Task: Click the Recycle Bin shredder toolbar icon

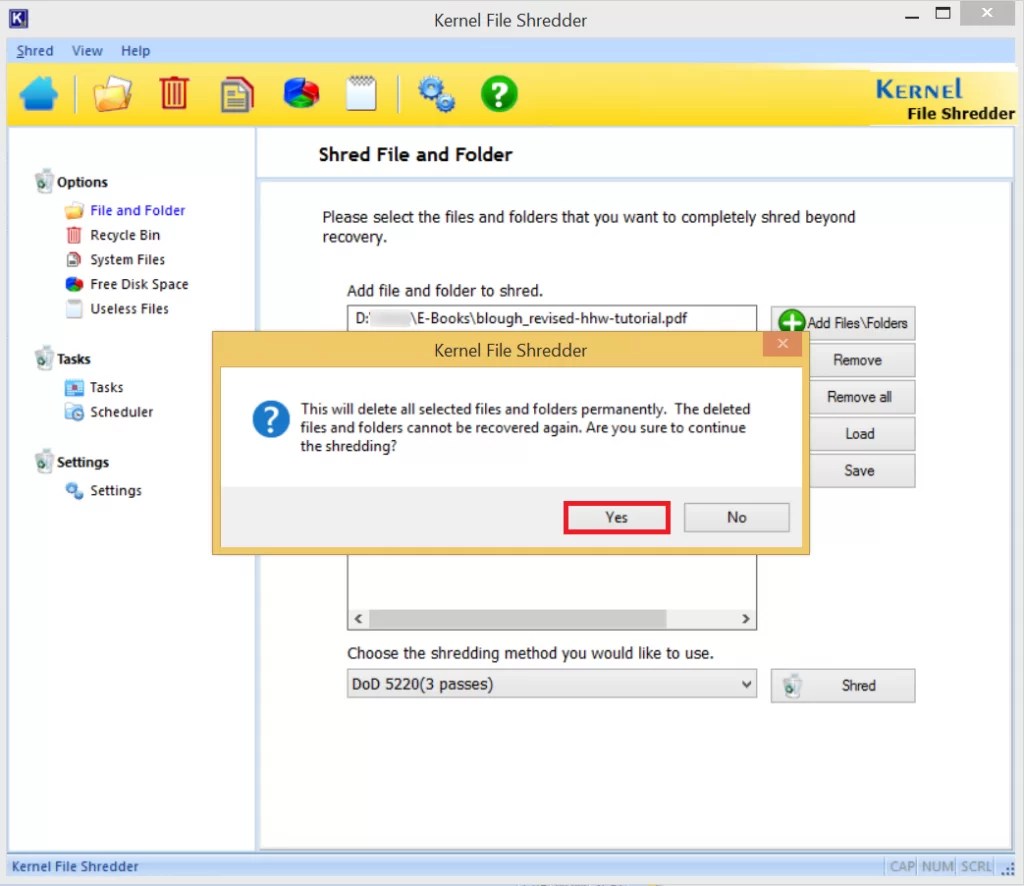Action: point(174,92)
